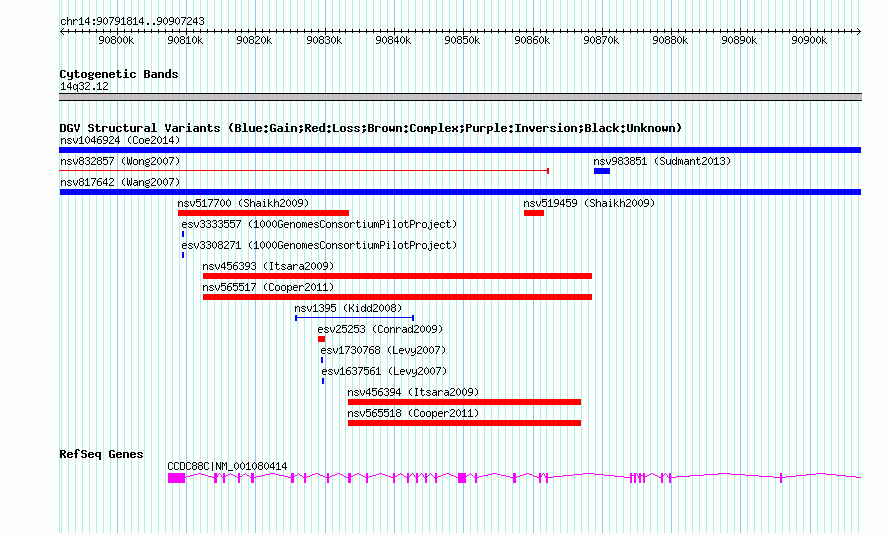890x533 pixels.
Task: Open the CCDC88C|NM_001080414 gene label
Action: (227, 466)
